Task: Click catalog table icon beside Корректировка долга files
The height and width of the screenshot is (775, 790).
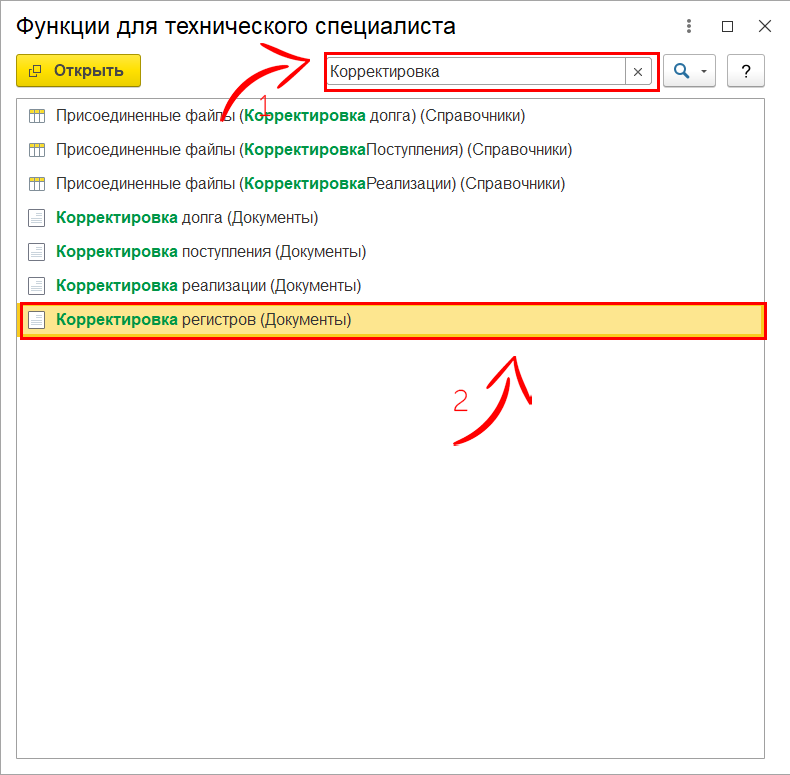Action: click(37, 116)
